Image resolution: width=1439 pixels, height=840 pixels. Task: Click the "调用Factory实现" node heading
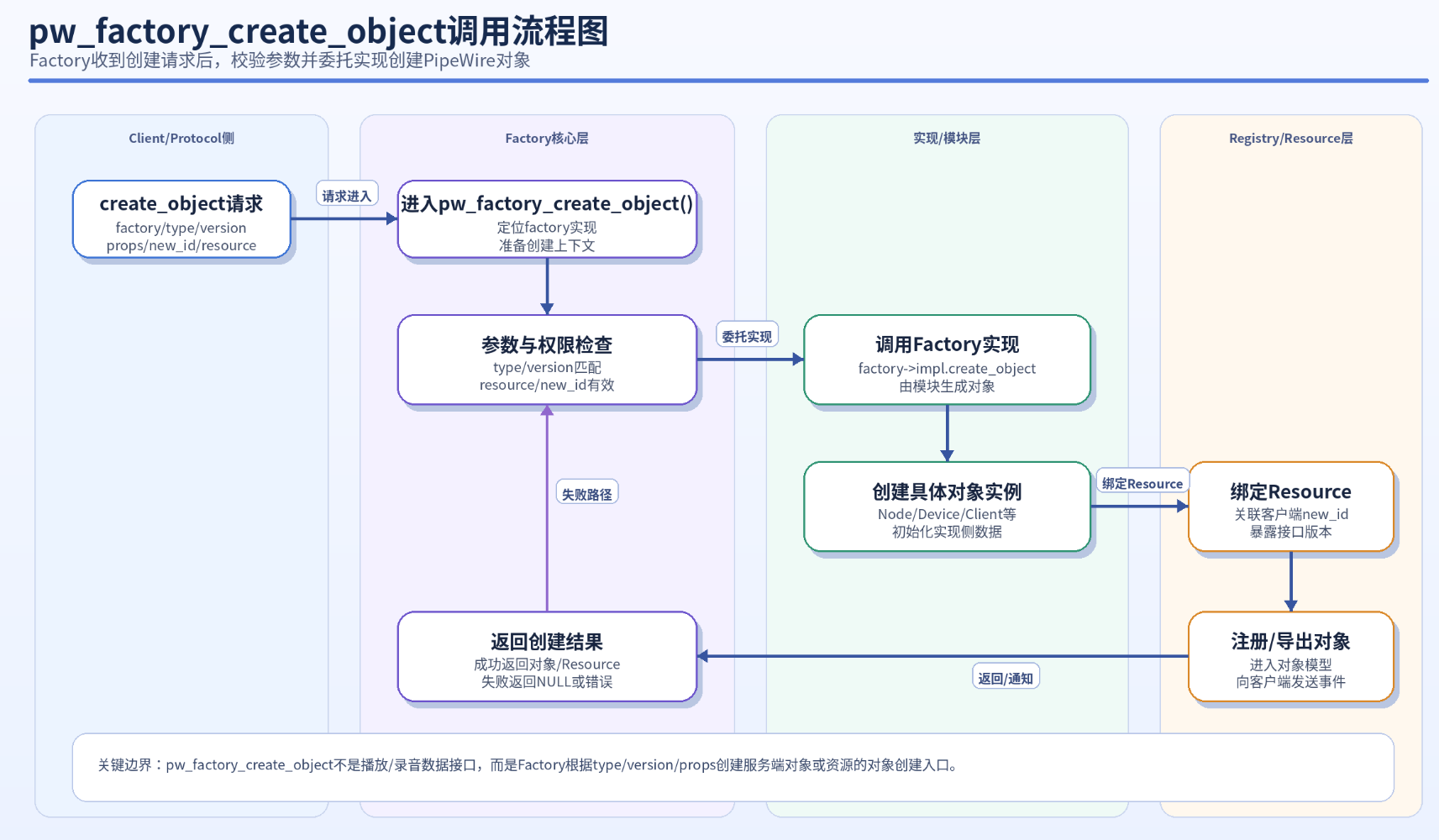947,344
